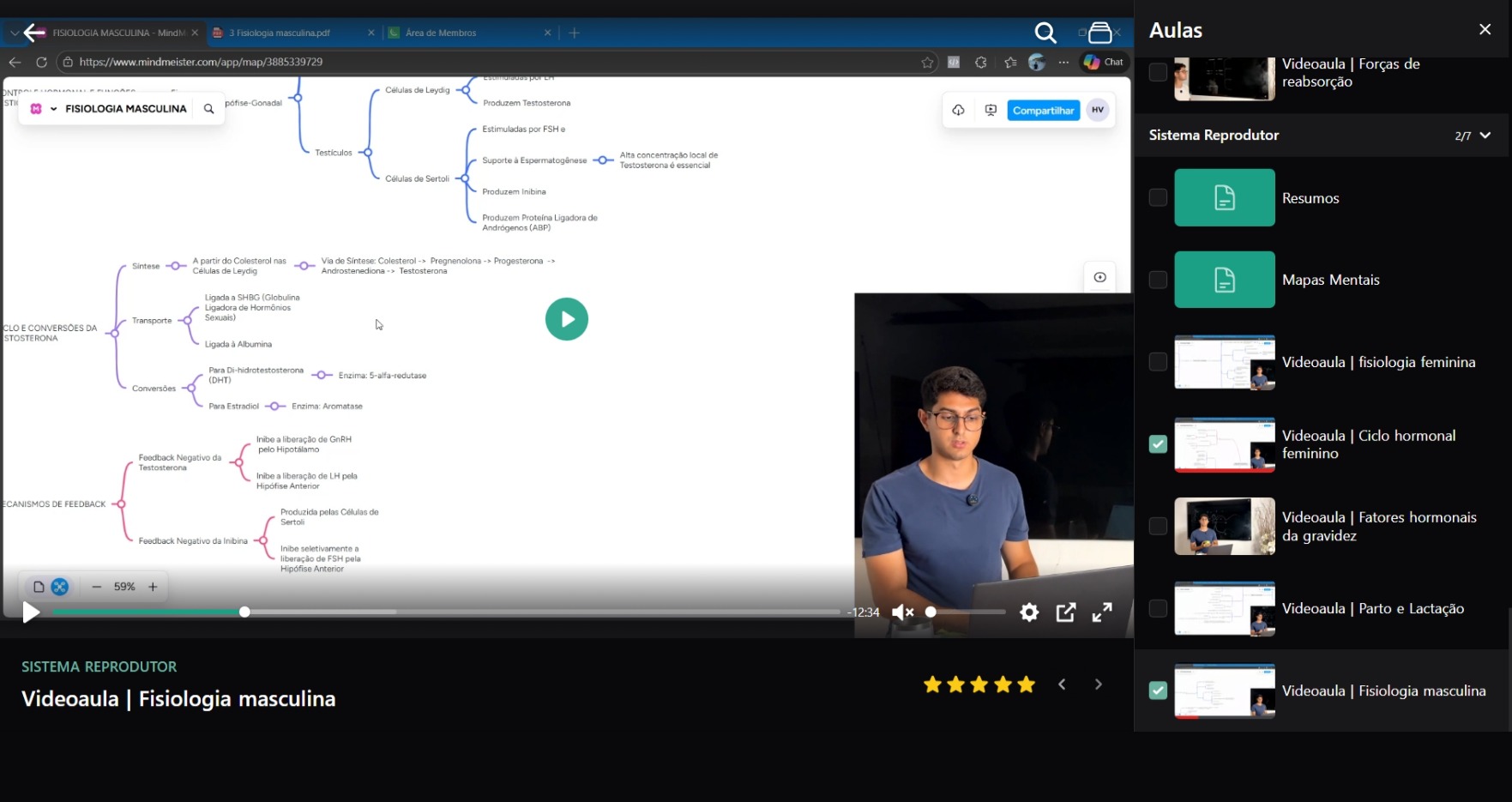
Task: Switch to the Área de Membros tab
Action: [x=469, y=33]
